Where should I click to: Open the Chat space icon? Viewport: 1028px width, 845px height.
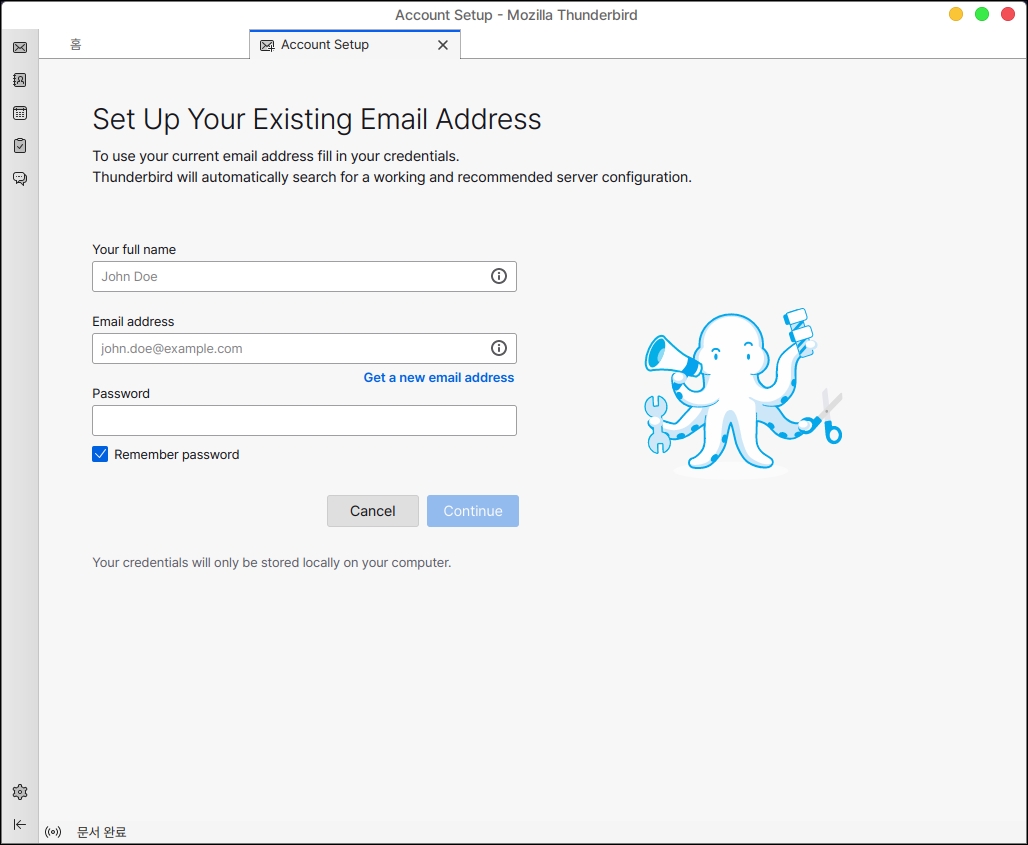pos(20,179)
